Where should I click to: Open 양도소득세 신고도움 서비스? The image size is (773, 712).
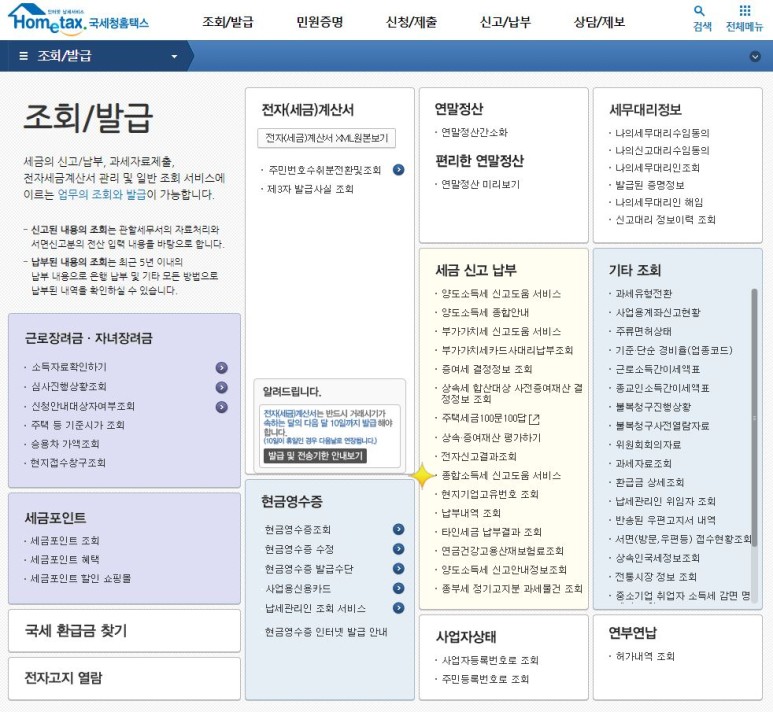(x=501, y=294)
